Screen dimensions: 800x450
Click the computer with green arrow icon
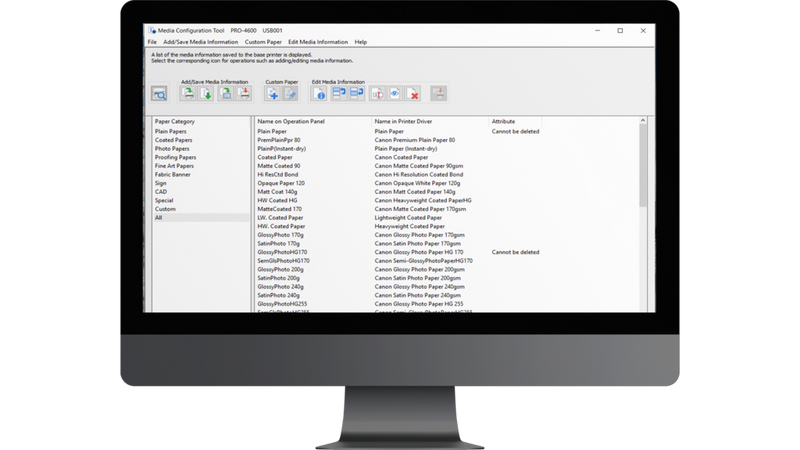coord(226,93)
